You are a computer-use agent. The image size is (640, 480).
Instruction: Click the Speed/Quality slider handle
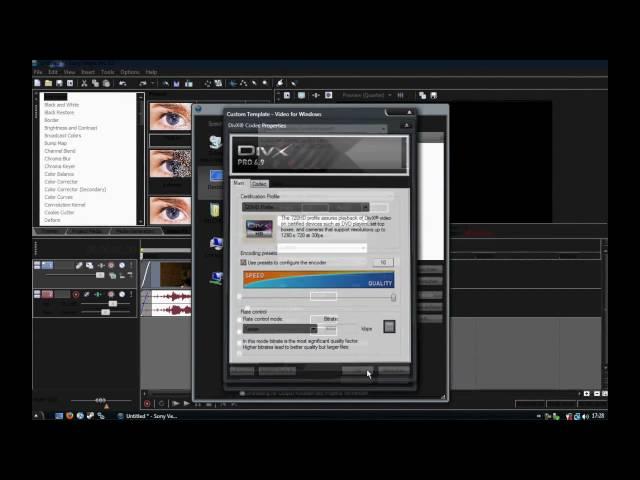[x=393, y=297]
